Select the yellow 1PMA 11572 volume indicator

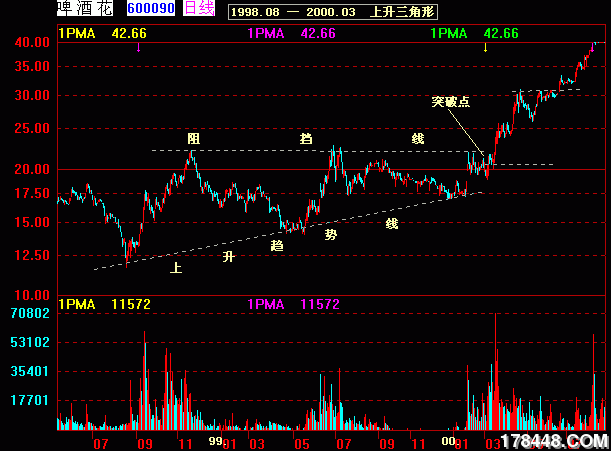pos(104,304)
